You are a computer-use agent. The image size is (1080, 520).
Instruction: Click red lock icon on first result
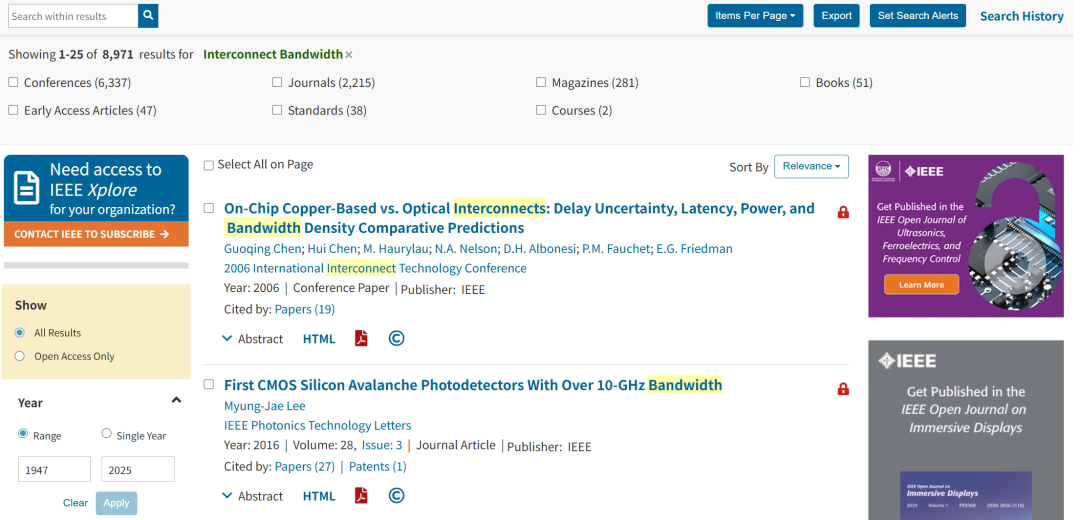tap(843, 212)
